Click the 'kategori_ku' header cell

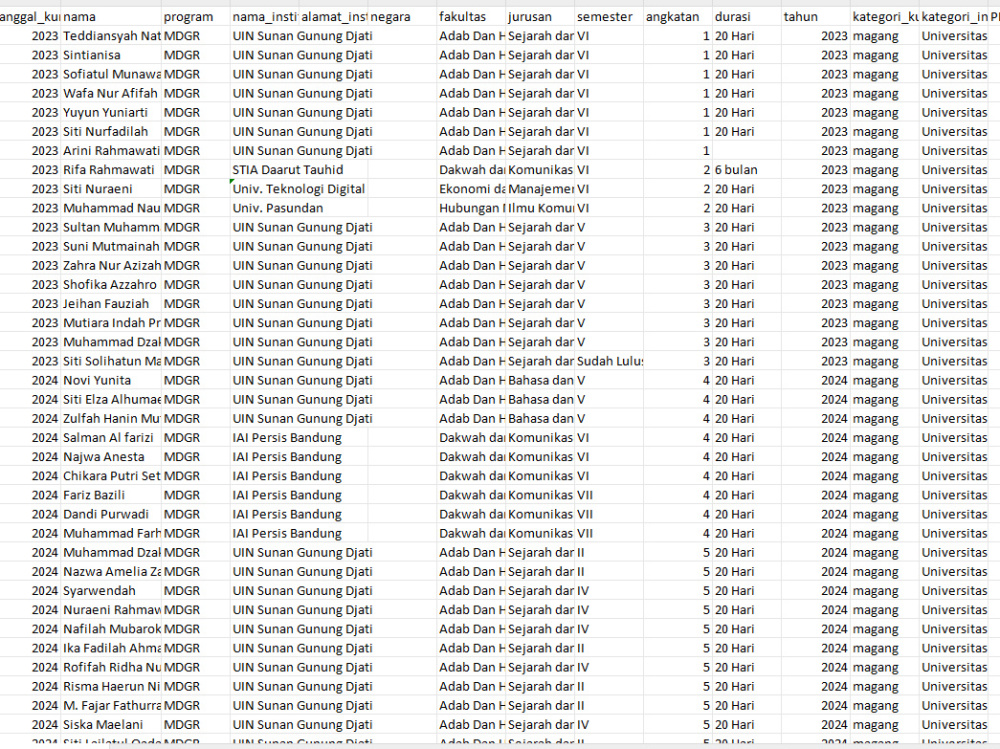pos(885,17)
